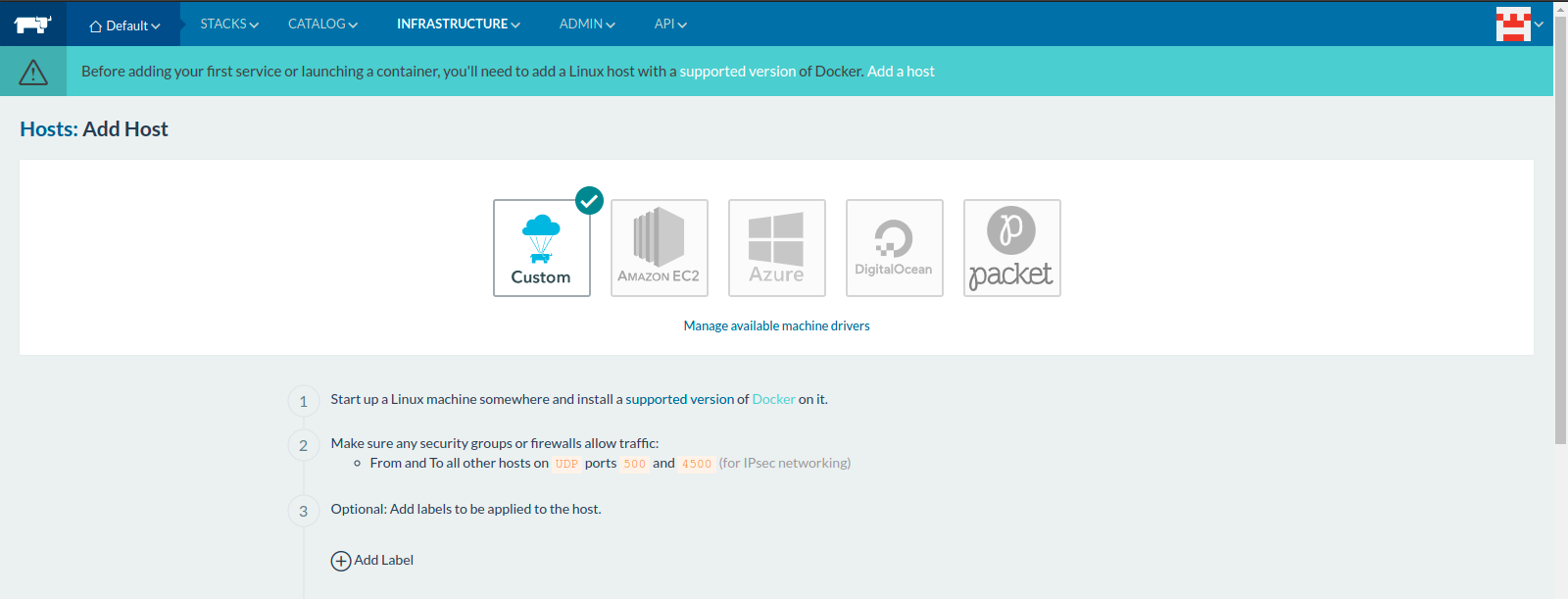This screenshot has height=599, width=1568.
Task: Click the Rancher cow logo
Action: tap(32, 24)
